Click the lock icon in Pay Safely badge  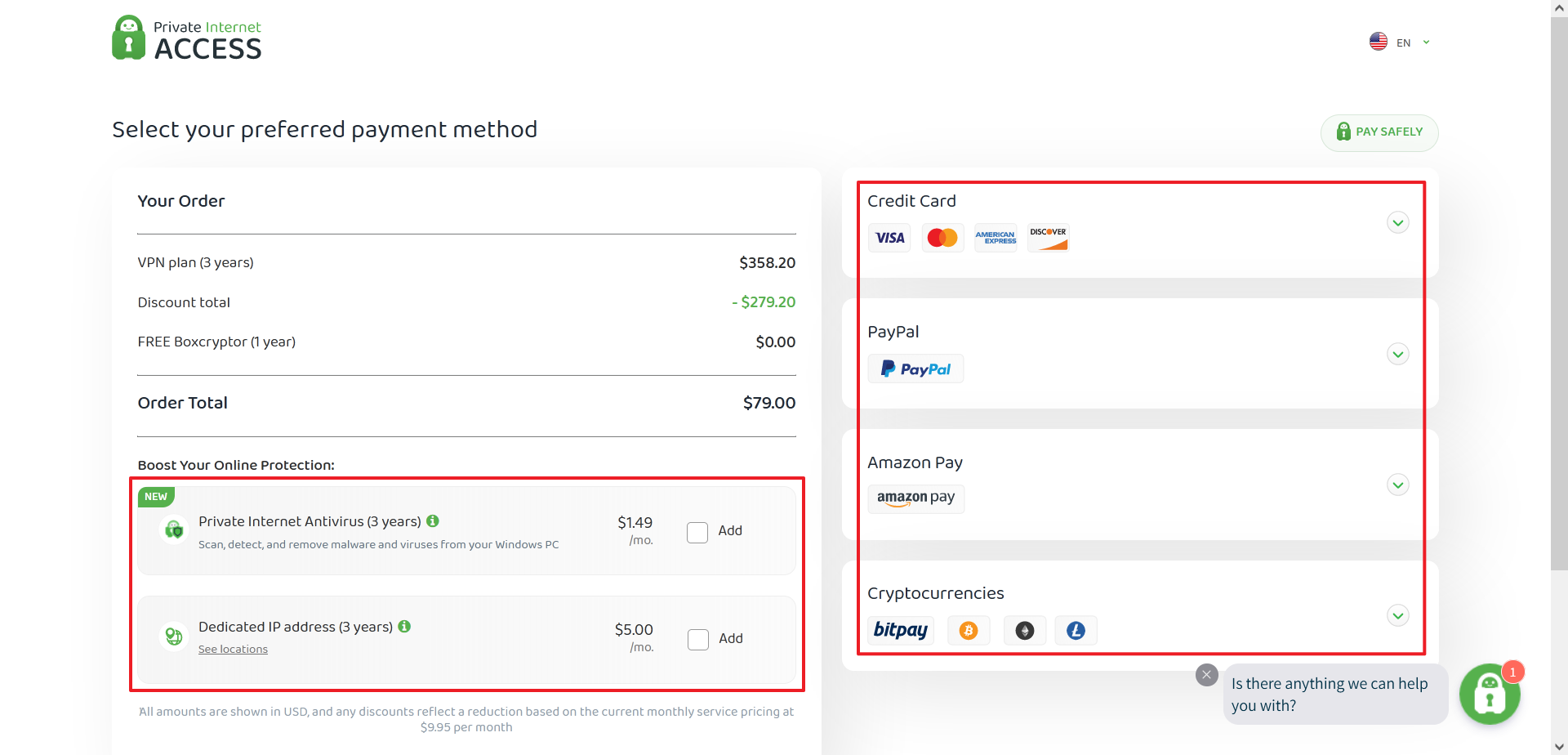(x=1343, y=132)
